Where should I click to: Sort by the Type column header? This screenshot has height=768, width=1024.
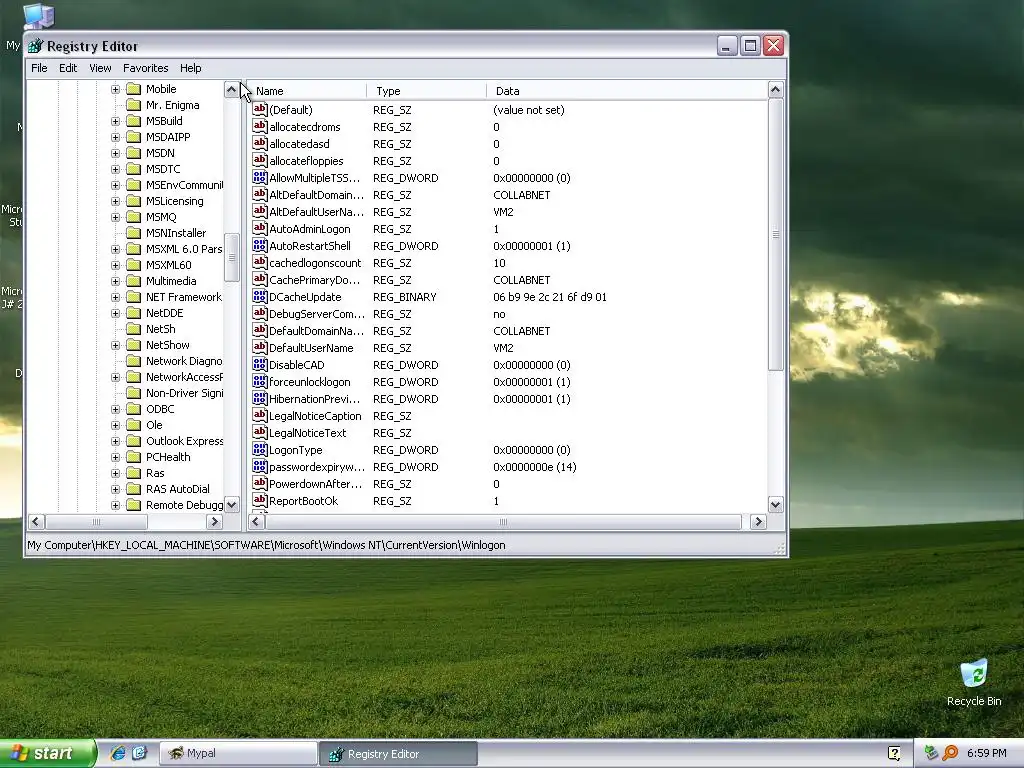[x=426, y=91]
